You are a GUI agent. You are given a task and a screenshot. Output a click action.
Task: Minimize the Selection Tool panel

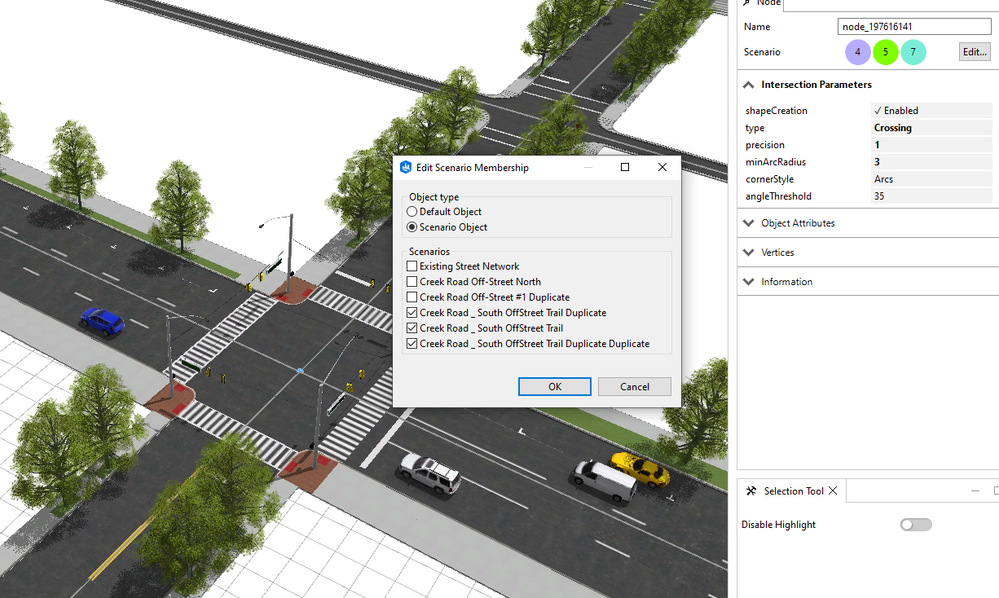(x=975, y=491)
